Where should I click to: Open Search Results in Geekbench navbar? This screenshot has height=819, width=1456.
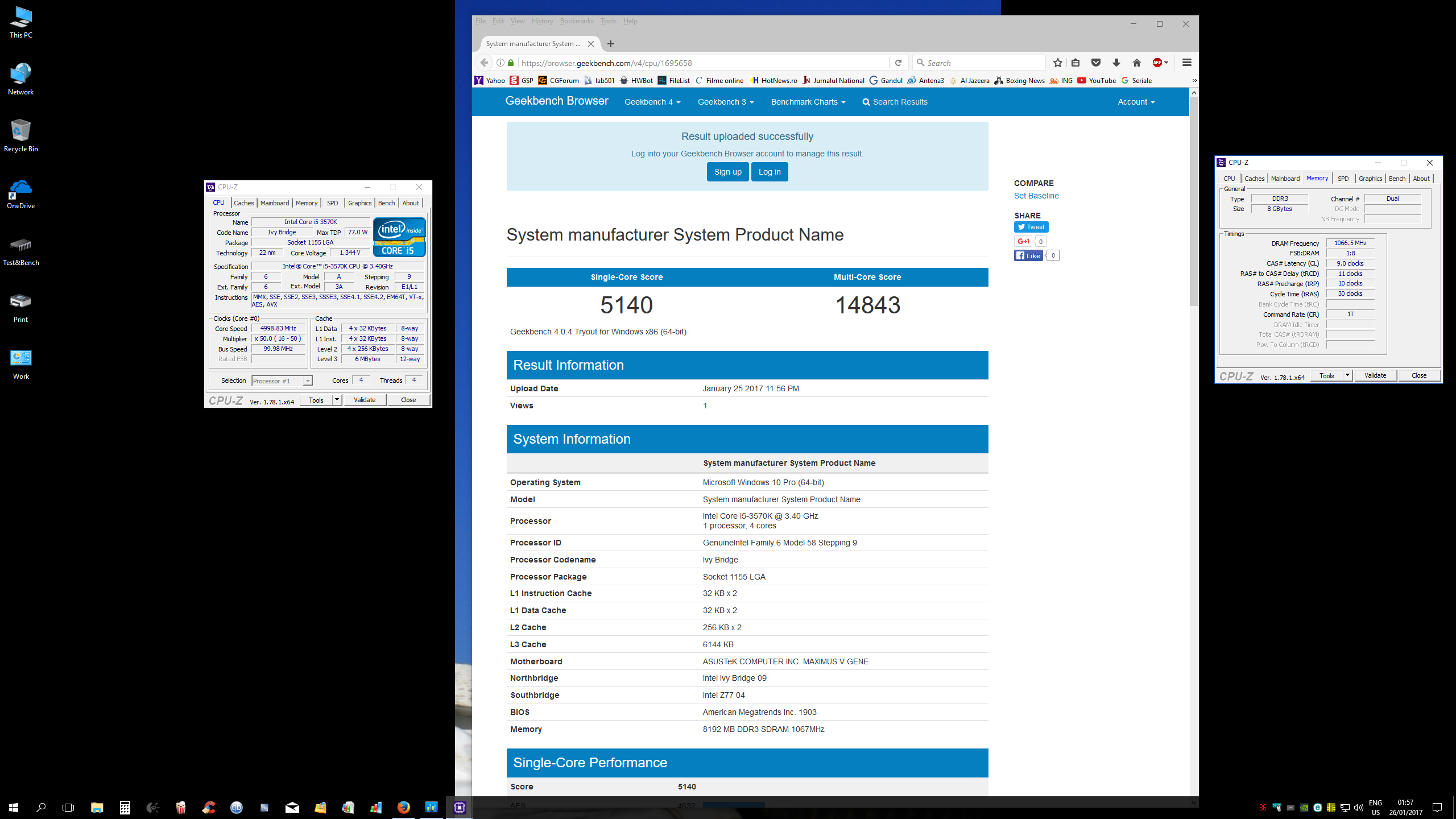click(895, 102)
